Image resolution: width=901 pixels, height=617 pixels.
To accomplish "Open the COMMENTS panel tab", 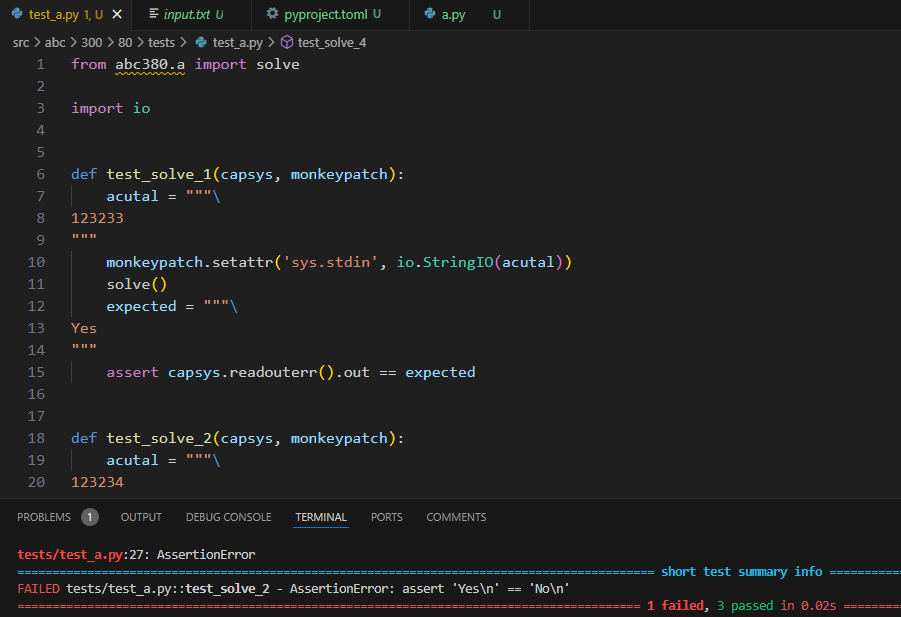I will coord(456,517).
